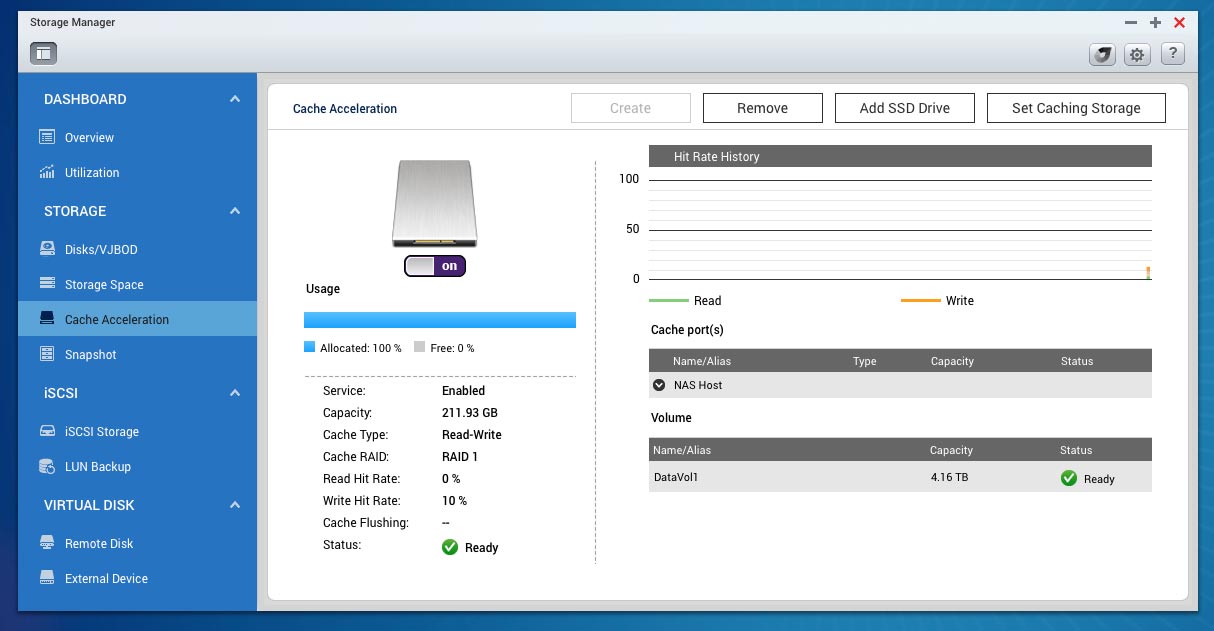Screen dimensions: 1214x631
Task: Click the Remove button
Action: [763, 108]
